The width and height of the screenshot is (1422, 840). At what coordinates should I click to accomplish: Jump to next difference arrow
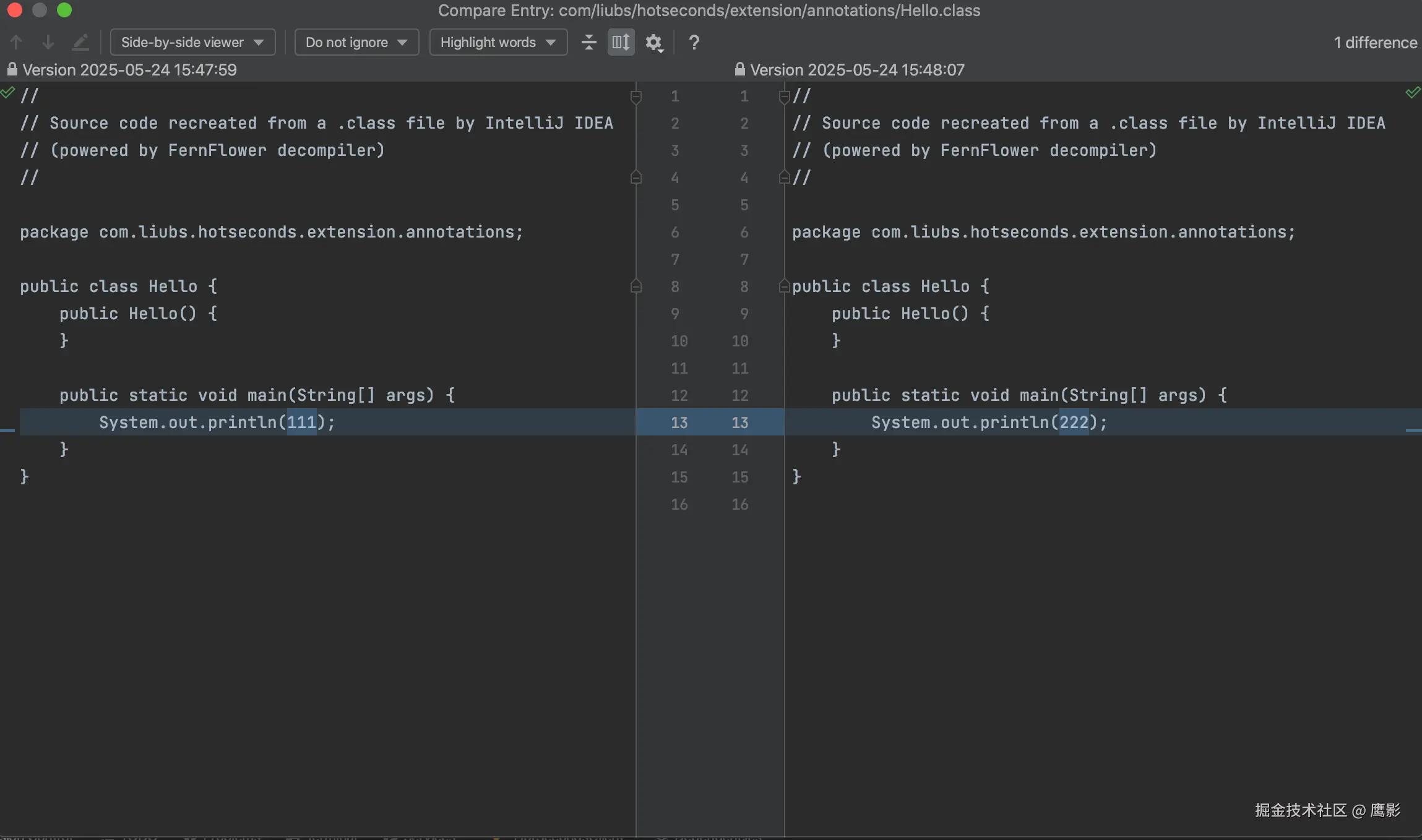tap(48, 42)
